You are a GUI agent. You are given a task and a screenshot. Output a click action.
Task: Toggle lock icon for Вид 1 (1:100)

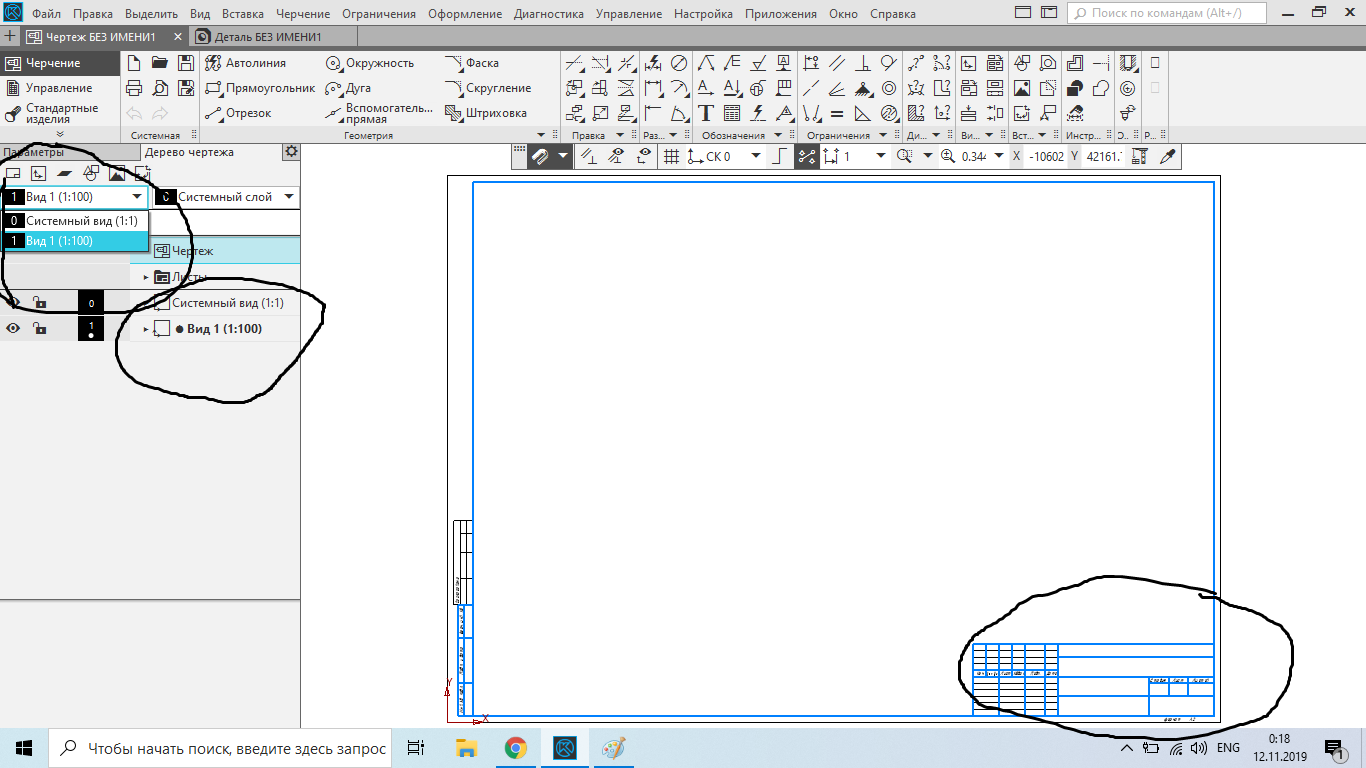click(x=39, y=328)
